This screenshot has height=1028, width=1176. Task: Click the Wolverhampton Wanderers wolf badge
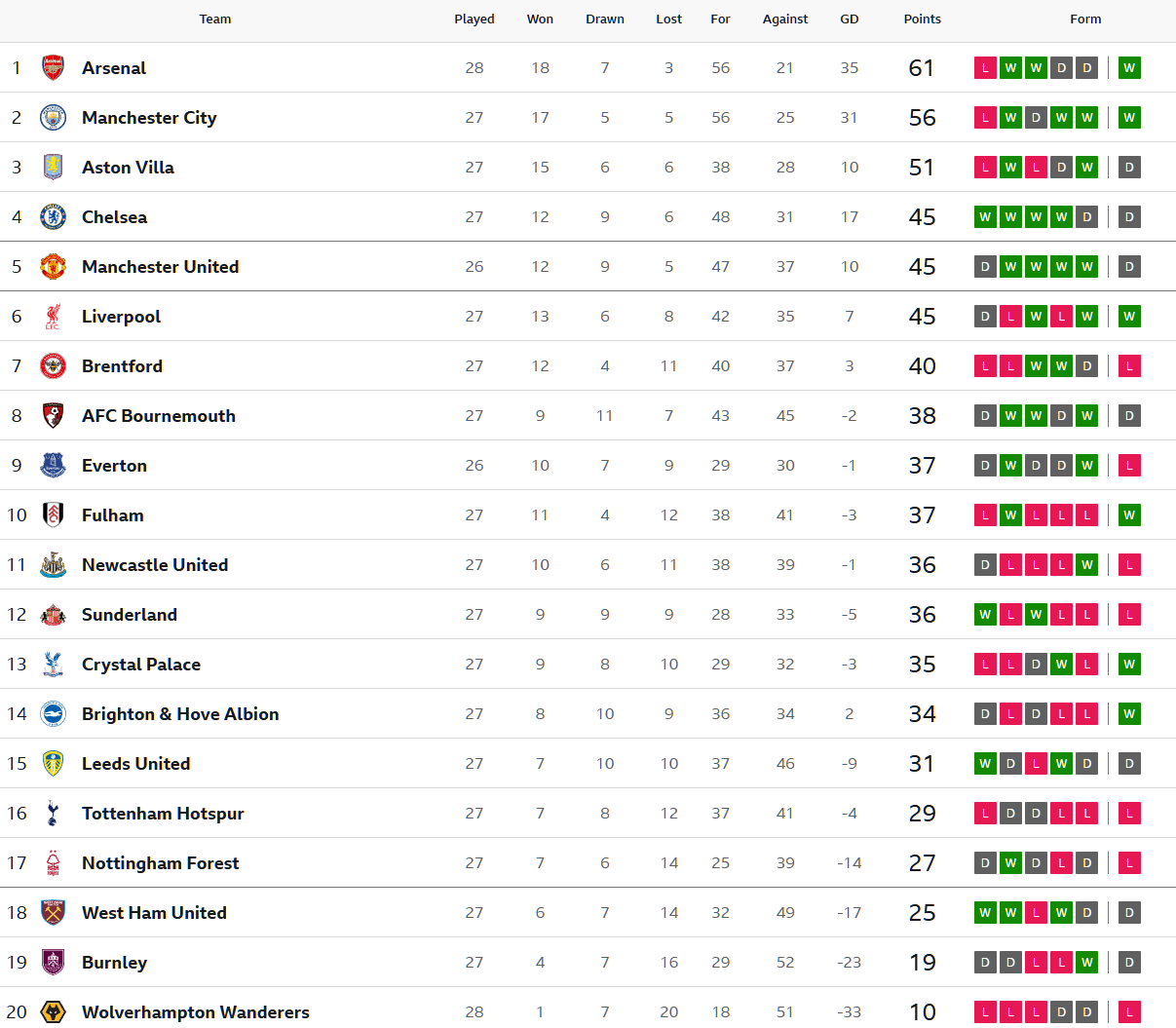point(53,1011)
